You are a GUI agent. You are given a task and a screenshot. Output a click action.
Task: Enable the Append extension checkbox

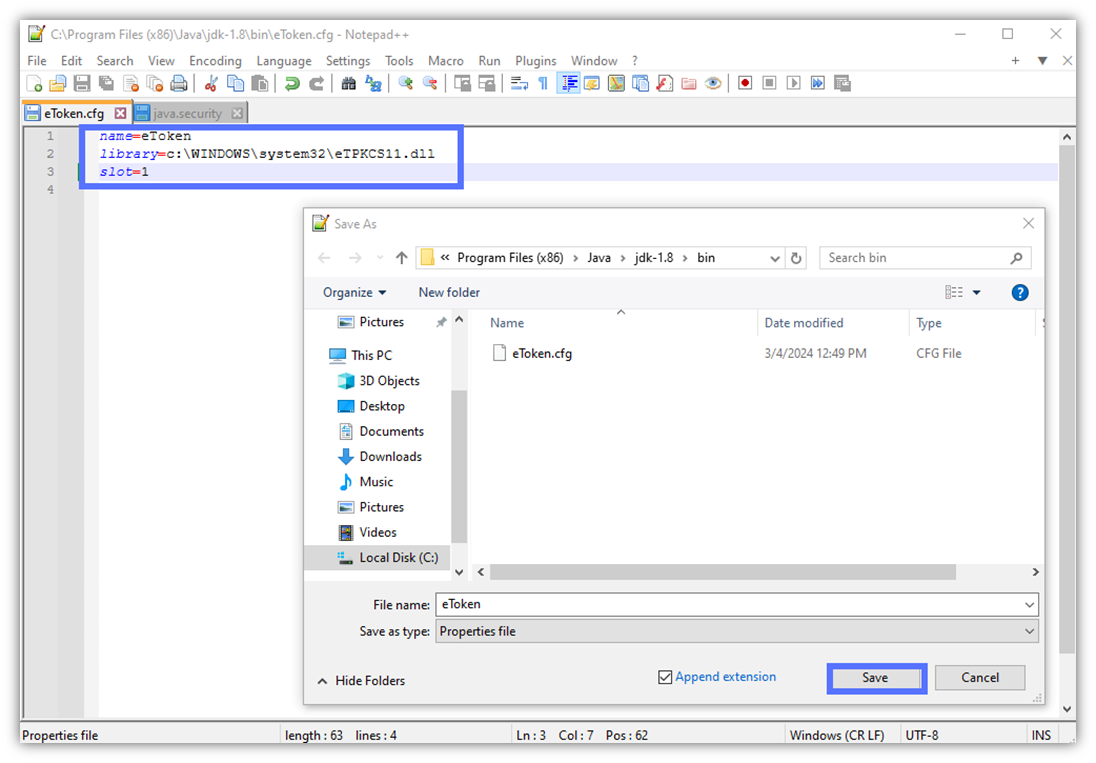point(666,677)
